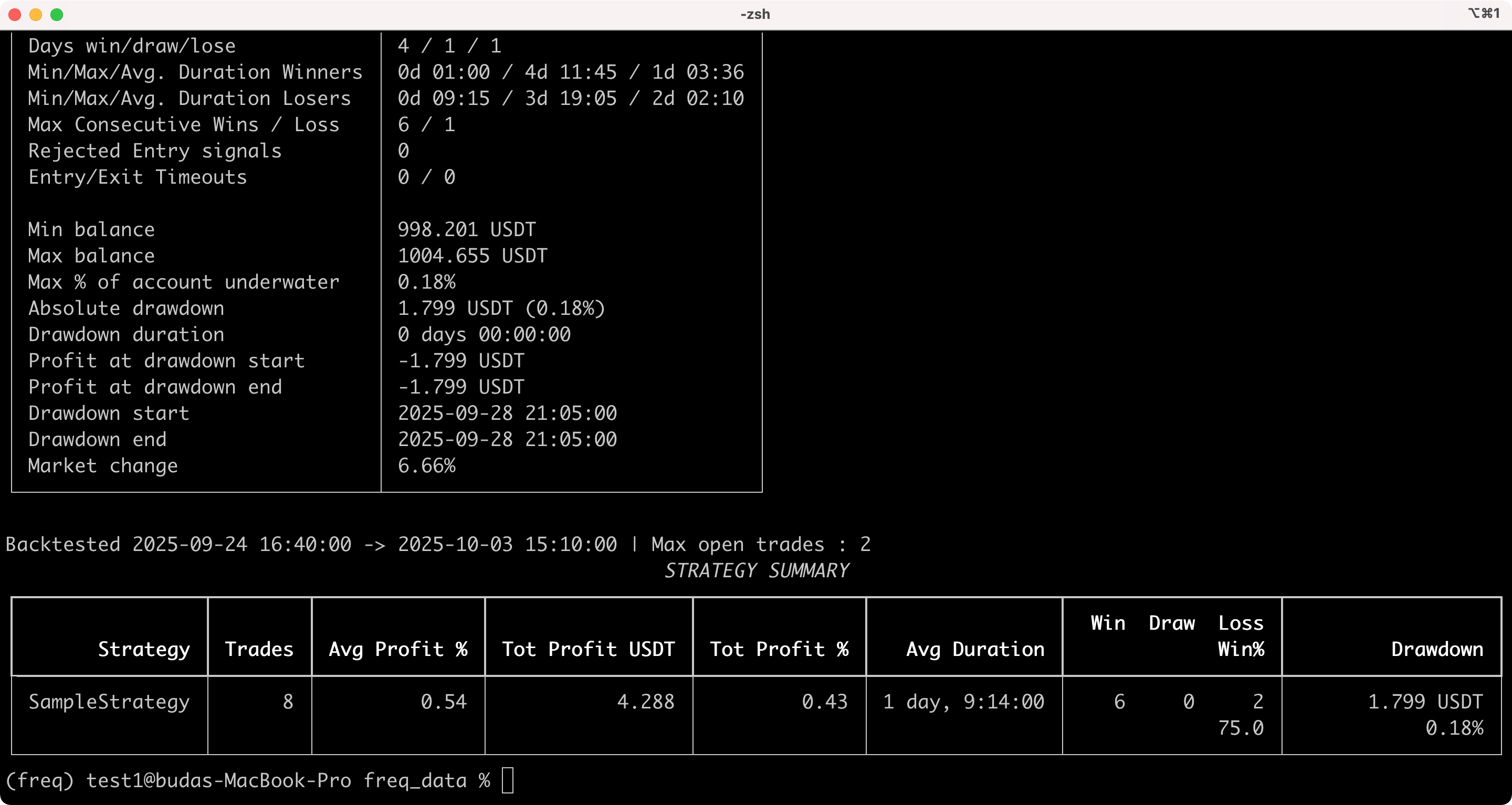
Task: Click the red close window button
Action: point(15,15)
